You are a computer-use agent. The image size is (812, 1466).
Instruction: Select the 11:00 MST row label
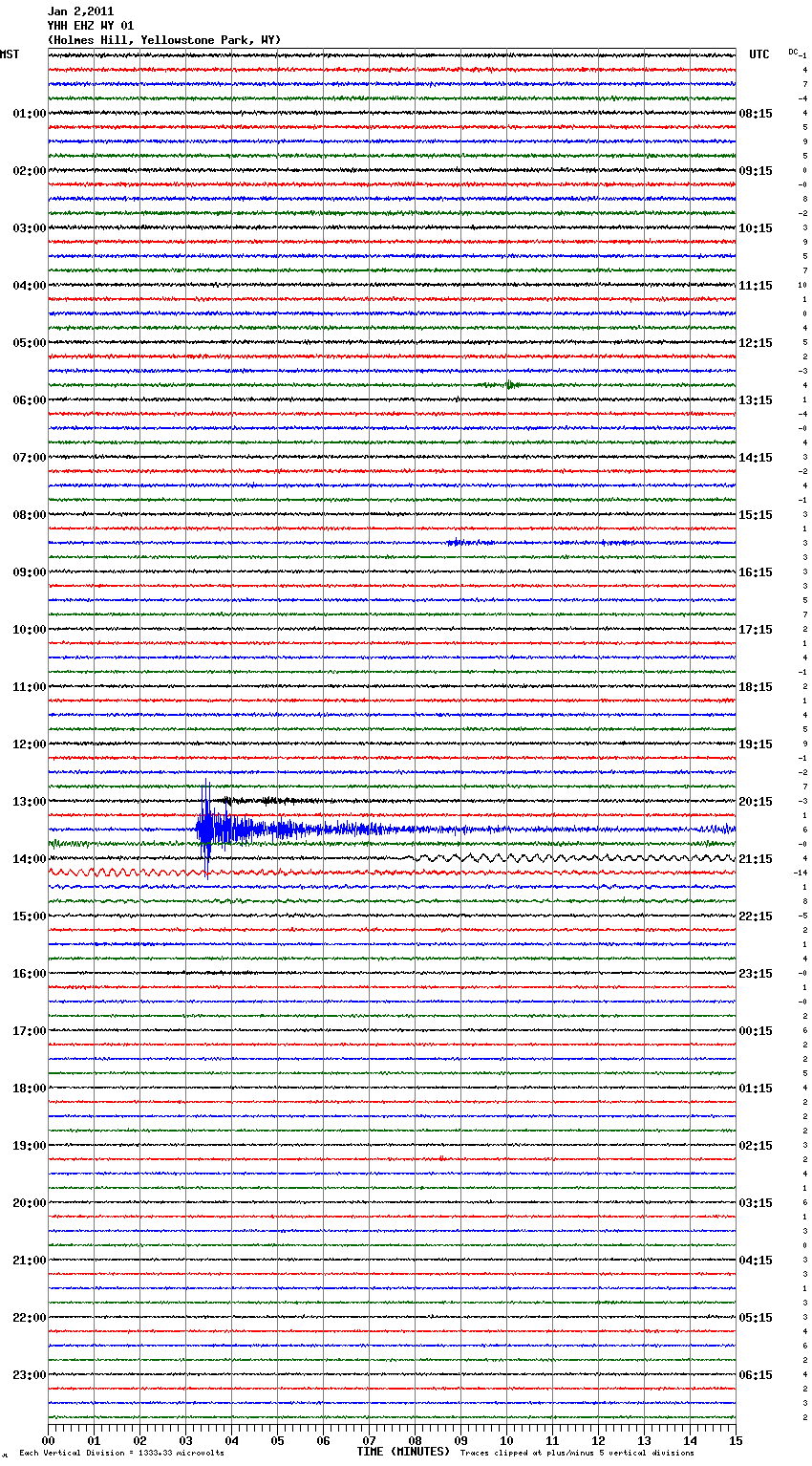[x=30, y=687]
